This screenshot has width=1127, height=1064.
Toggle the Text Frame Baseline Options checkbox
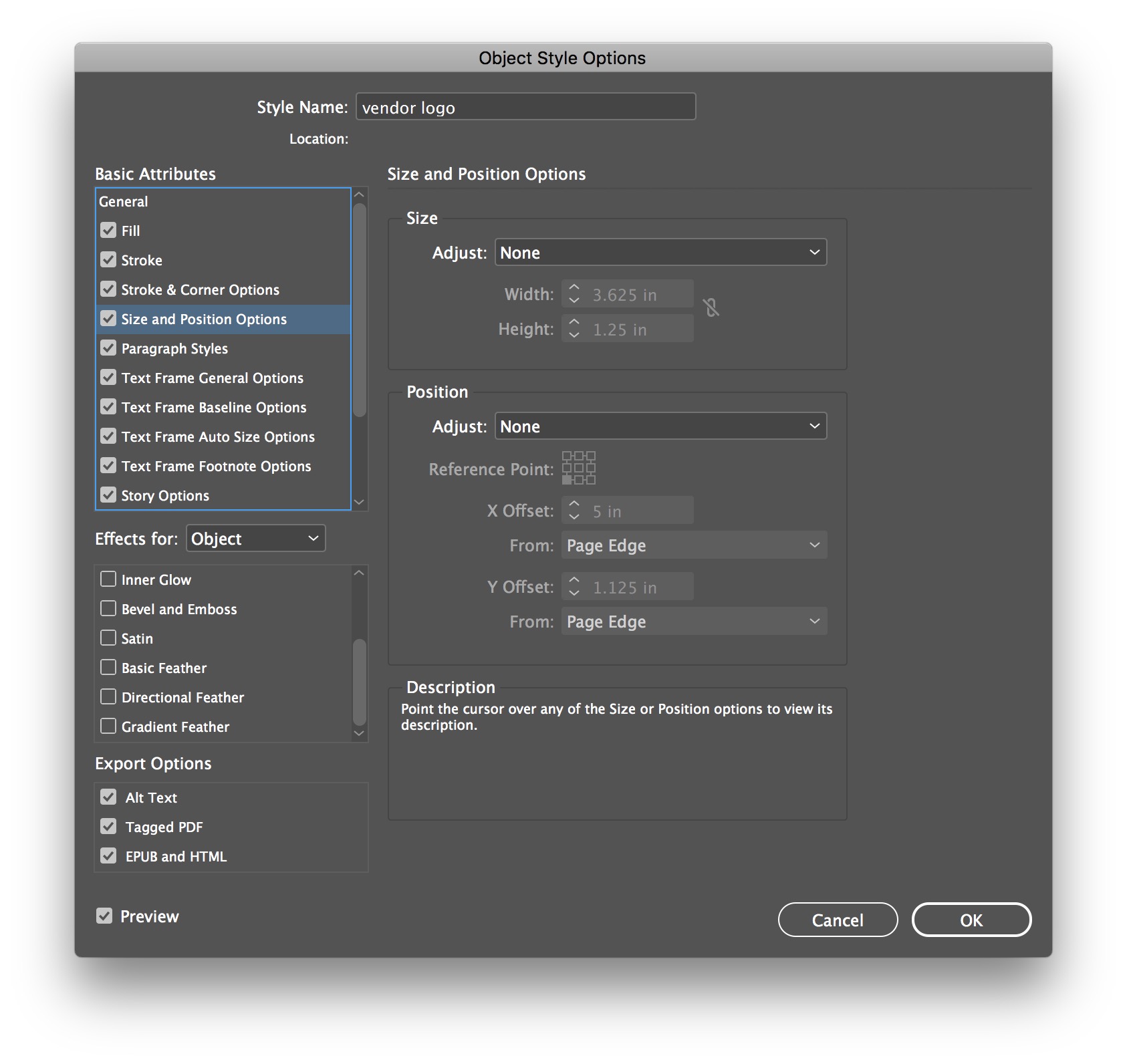click(x=108, y=407)
